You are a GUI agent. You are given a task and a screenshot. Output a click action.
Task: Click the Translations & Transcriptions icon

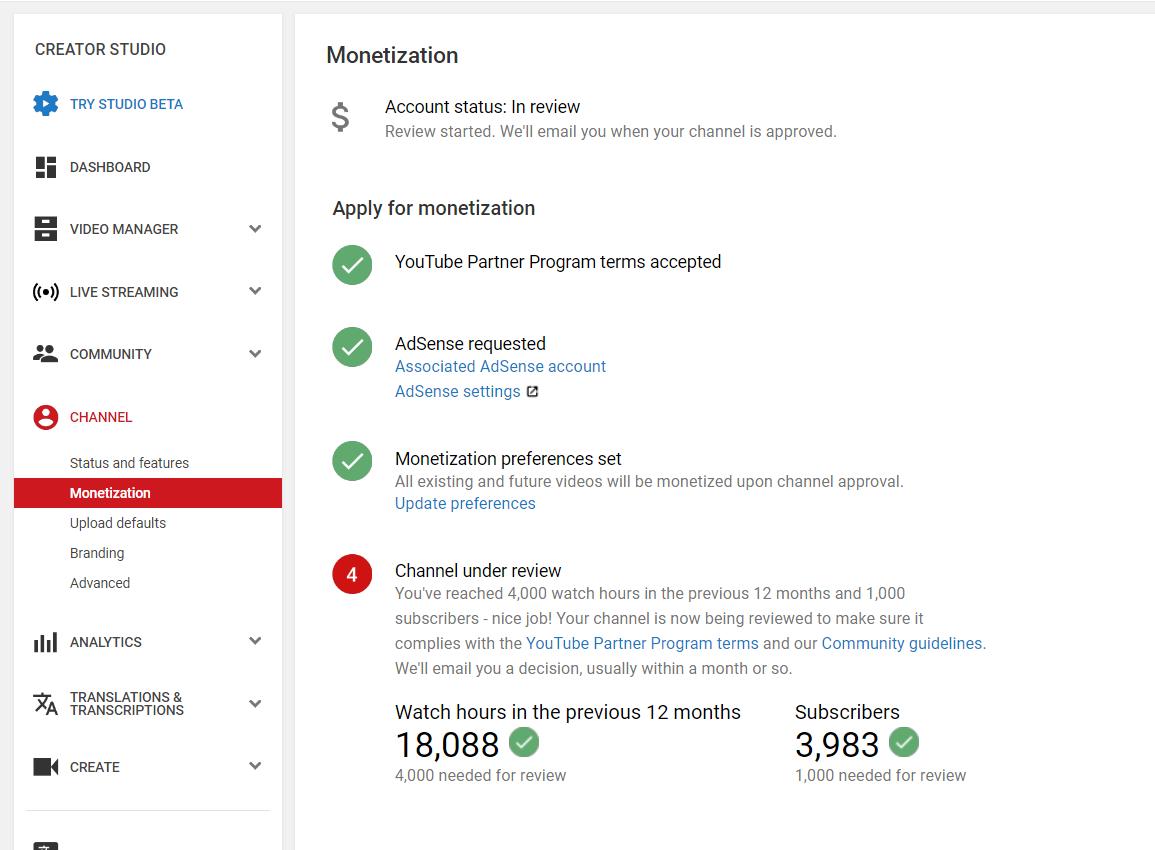pyautogui.click(x=46, y=704)
